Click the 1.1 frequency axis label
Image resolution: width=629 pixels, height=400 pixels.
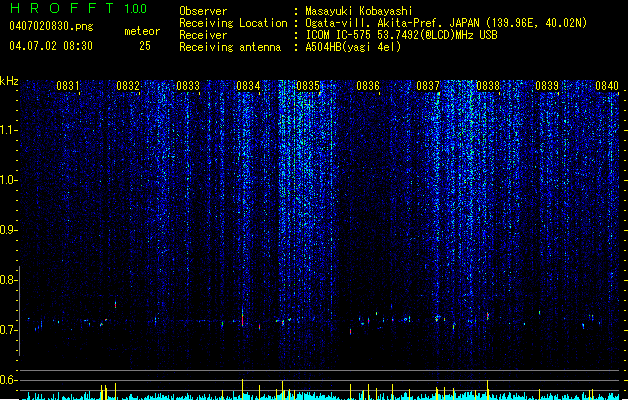[8, 130]
